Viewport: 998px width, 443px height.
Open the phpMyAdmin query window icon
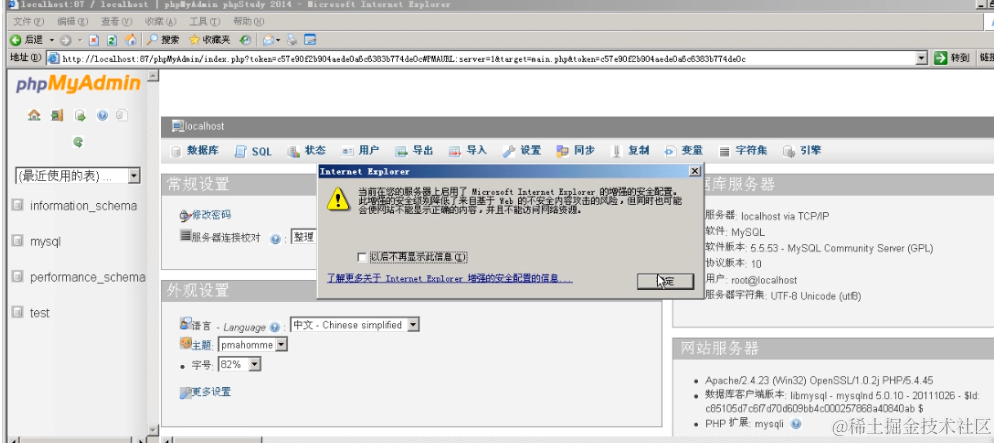coord(80,115)
